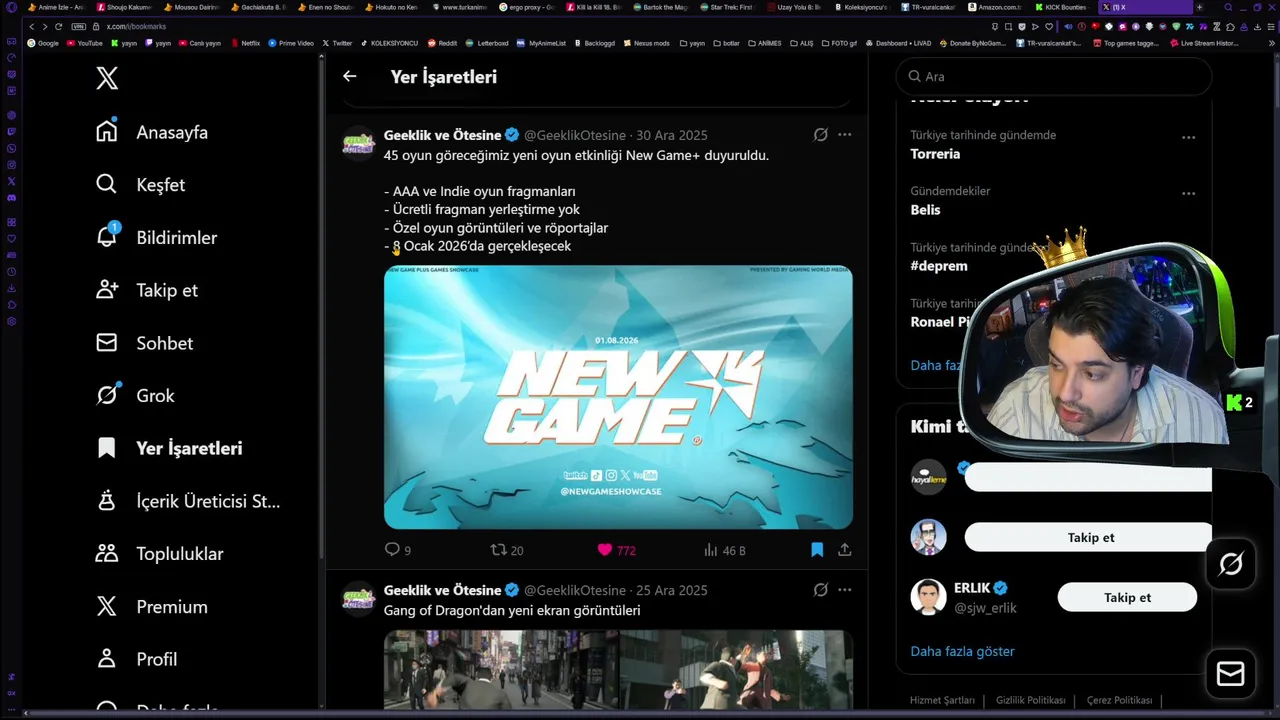Open New Game showcase image

pyautogui.click(x=618, y=397)
